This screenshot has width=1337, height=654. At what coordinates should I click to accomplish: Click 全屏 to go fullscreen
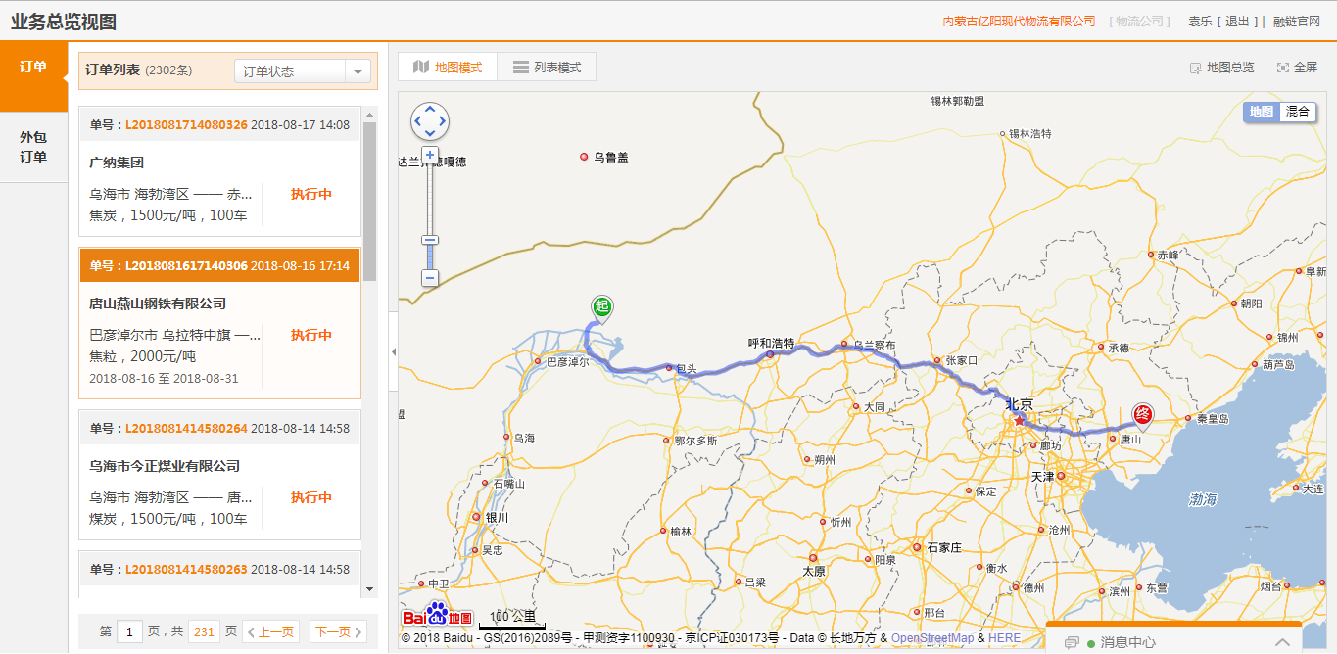point(1297,68)
